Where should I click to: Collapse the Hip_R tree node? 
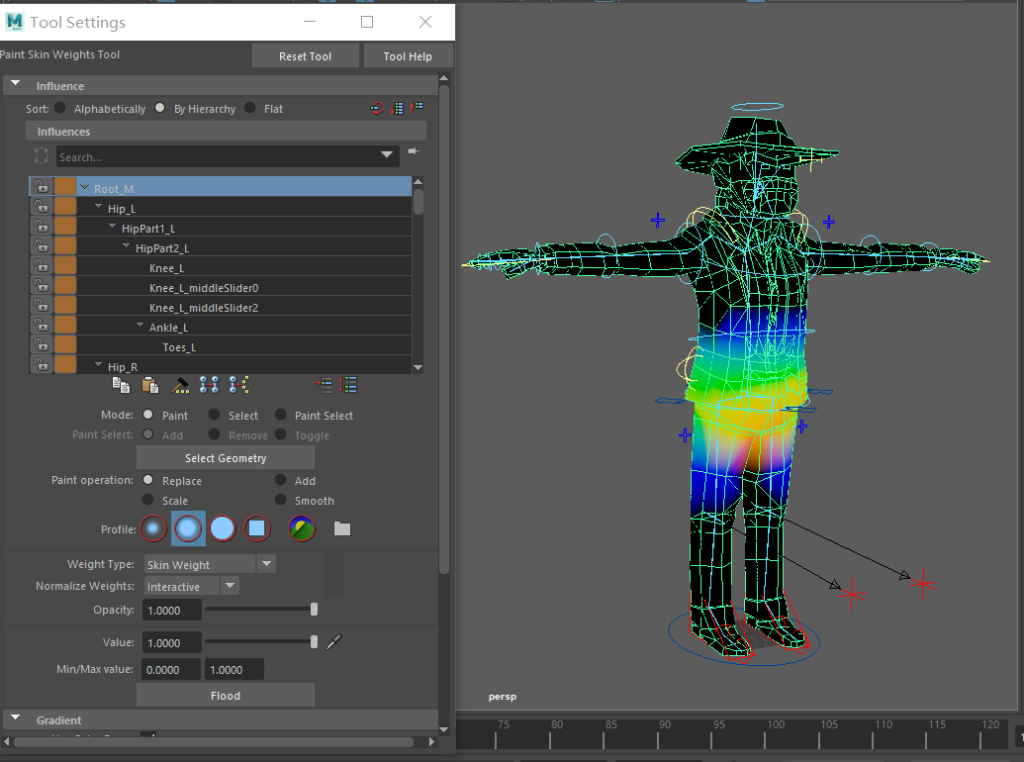point(99,364)
